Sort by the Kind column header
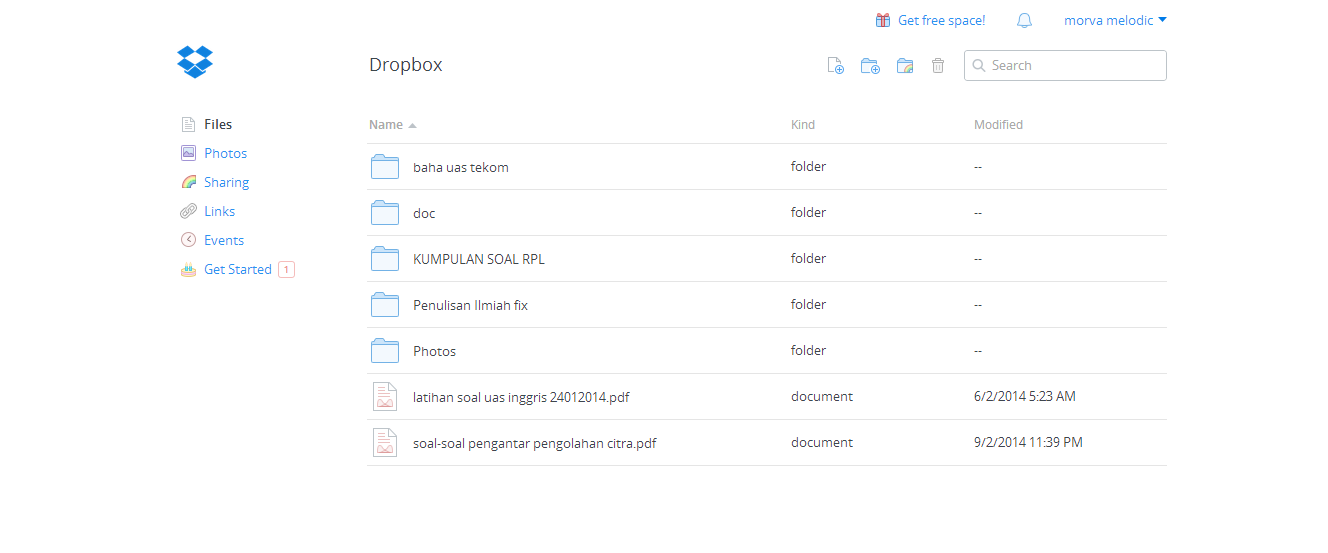The image size is (1328, 553). pos(803,125)
